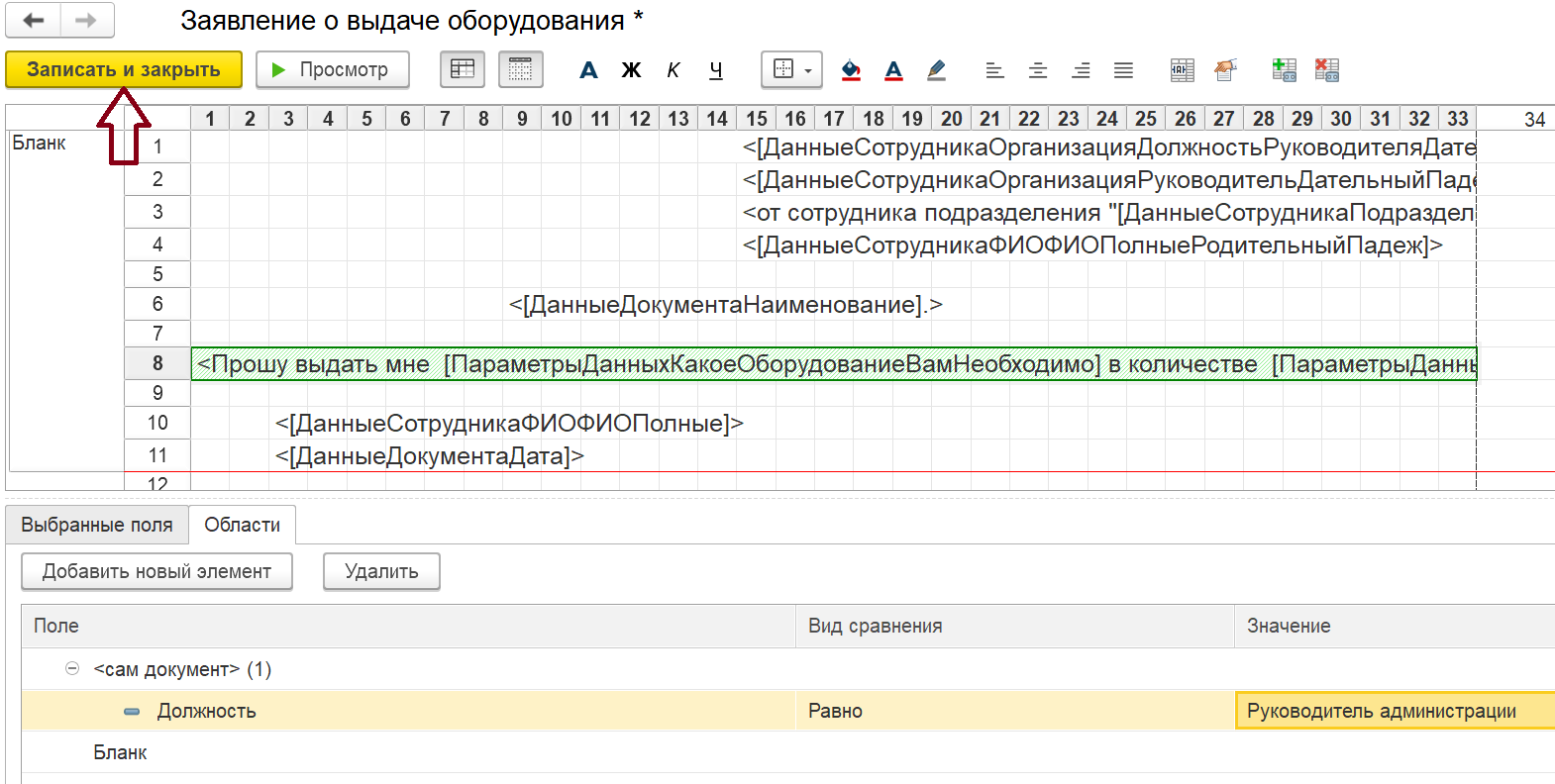This screenshot has width=1555, height=784.
Task: Click the Равно comparison type cell
Action: click(x=1015, y=711)
